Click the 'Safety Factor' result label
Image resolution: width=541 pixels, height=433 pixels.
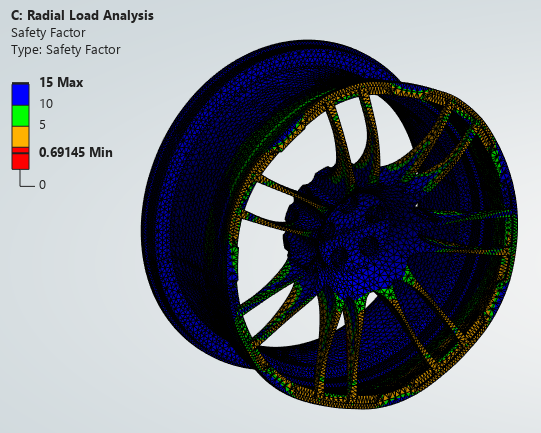point(48,33)
